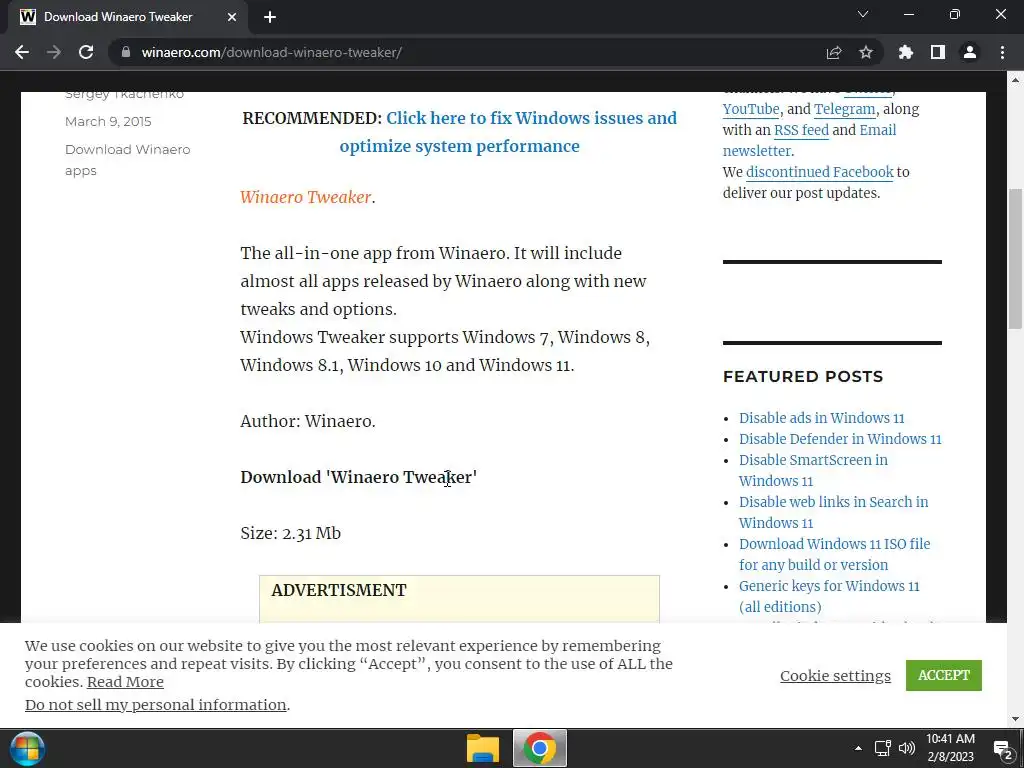Open Disable SmartScreen in Windows 11 post
This screenshot has height=768, width=1024.
813,470
